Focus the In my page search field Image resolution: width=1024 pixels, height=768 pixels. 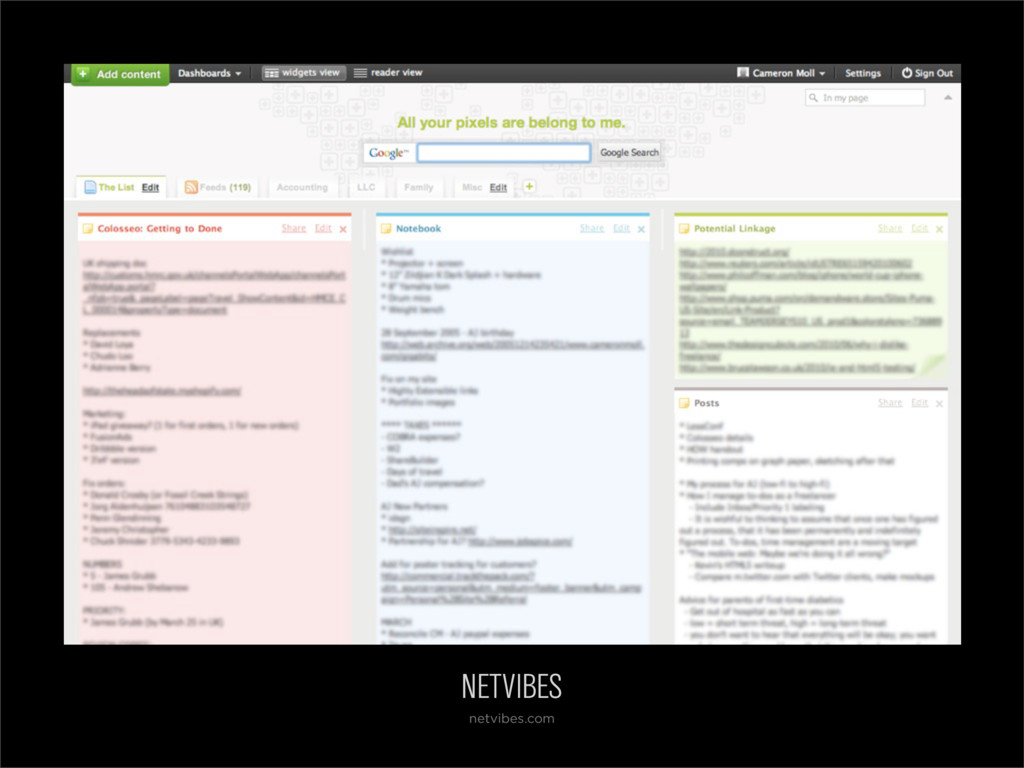(865, 98)
